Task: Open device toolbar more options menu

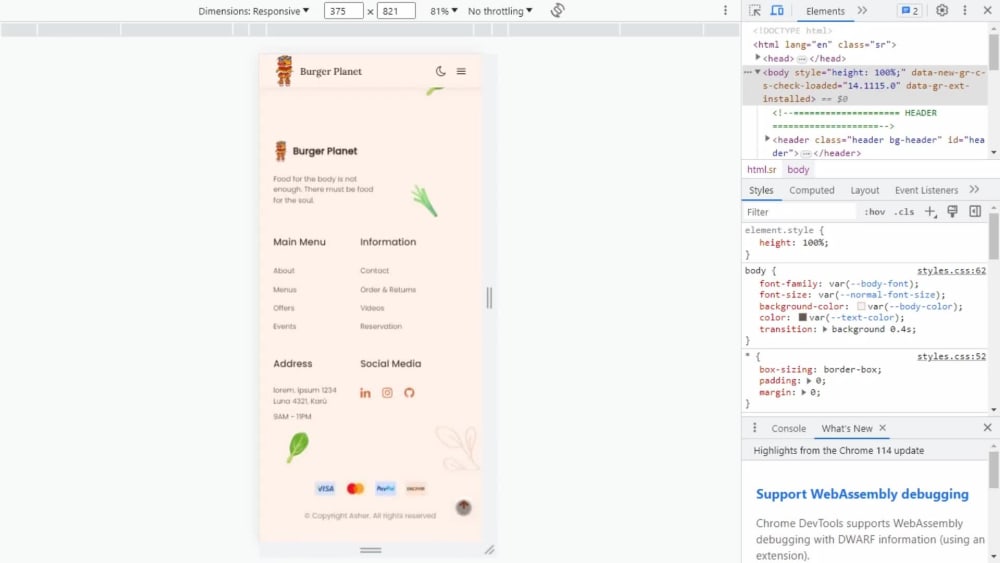Action: click(725, 10)
